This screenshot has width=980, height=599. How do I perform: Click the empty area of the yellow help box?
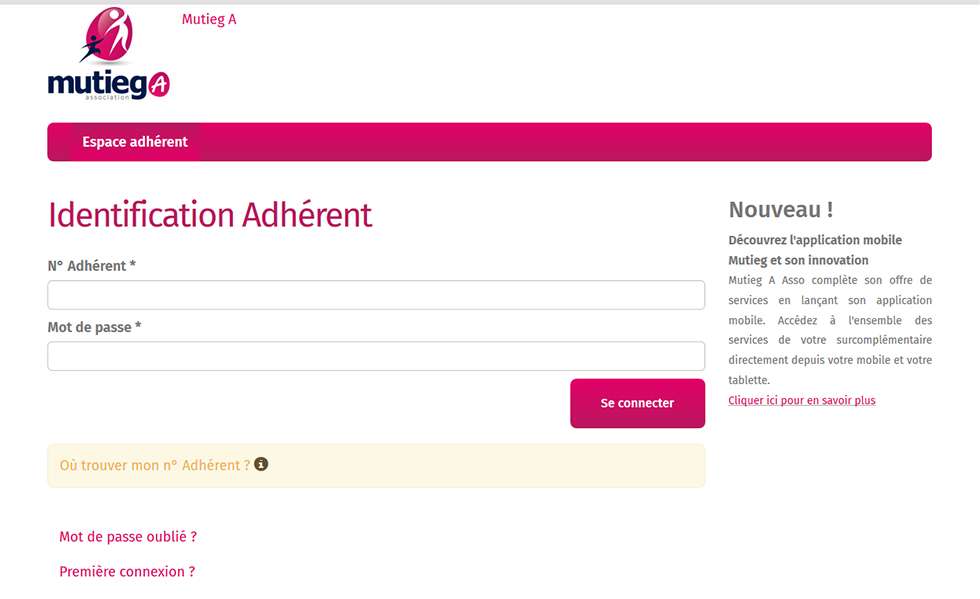click(488, 466)
